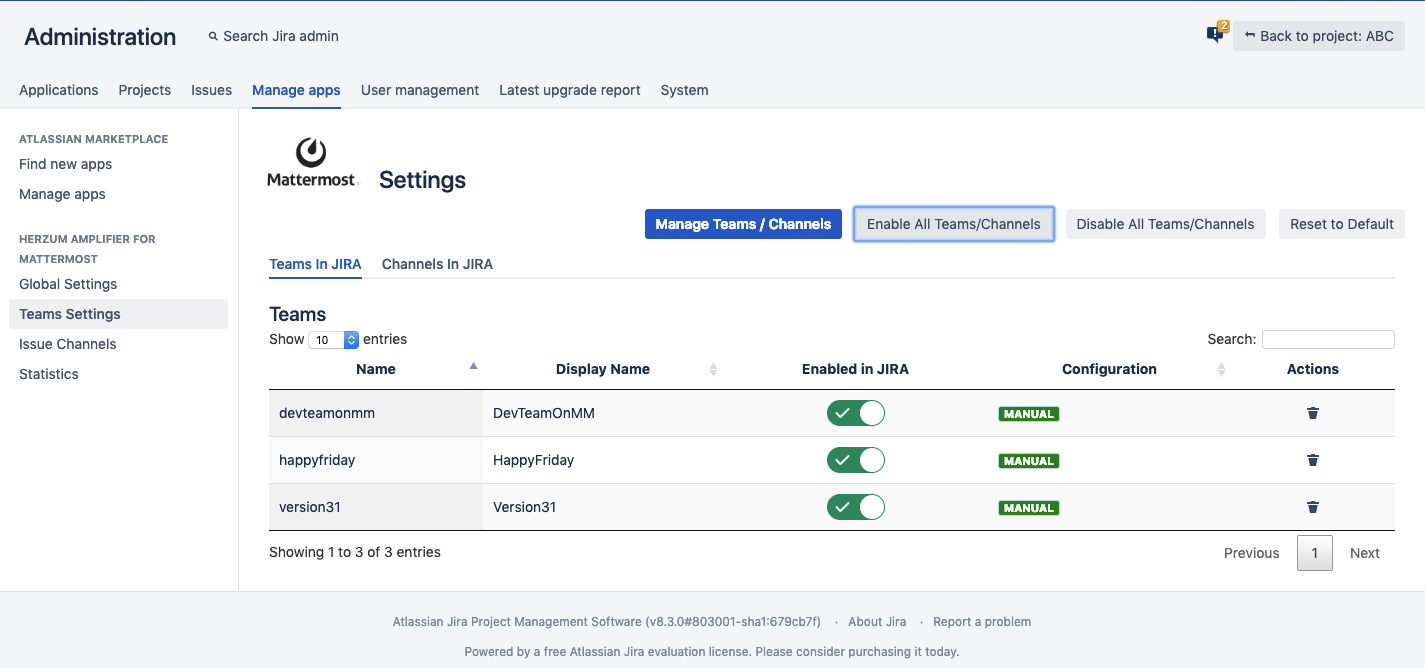Viewport: 1425px width, 668px height.
Task: Toggle happyfriday Enabled in JIRA switch
Action: pyautogui.click(x=855, y=460)
